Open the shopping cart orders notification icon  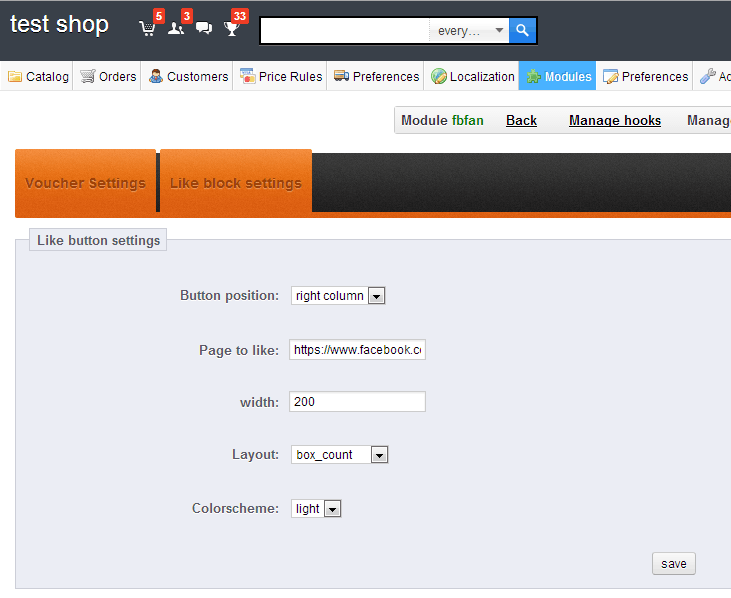point(148,28)
